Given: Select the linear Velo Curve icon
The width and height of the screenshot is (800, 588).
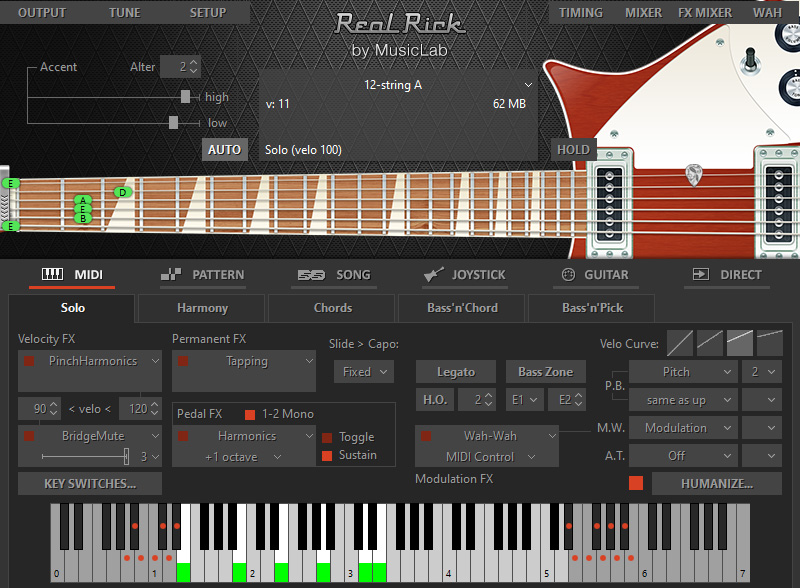Looking at the screenshot, I should (680, 343).
